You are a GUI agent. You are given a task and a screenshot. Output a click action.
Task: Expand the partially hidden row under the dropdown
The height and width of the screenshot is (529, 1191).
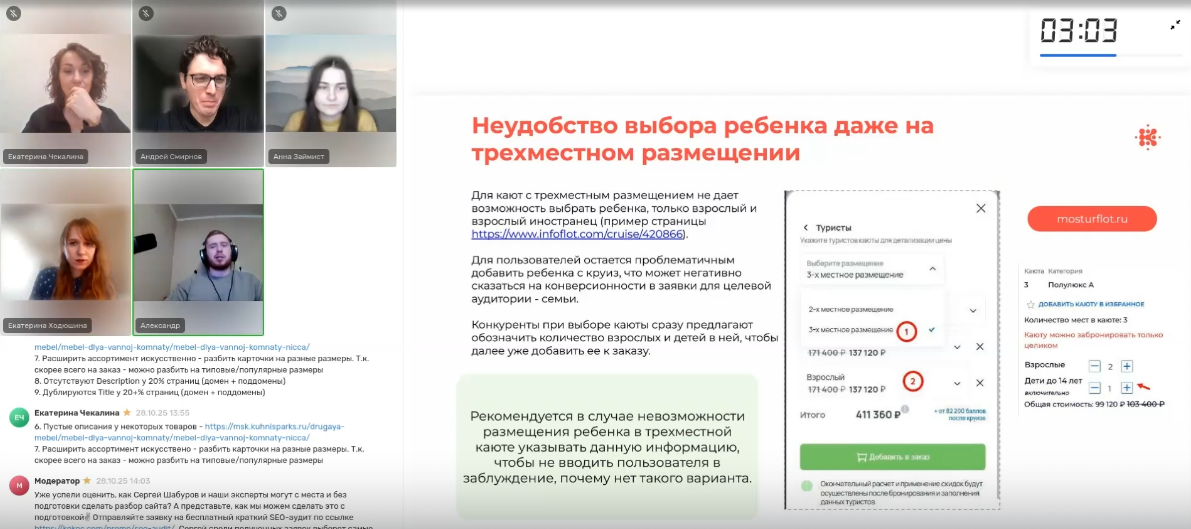pos(973,310)
